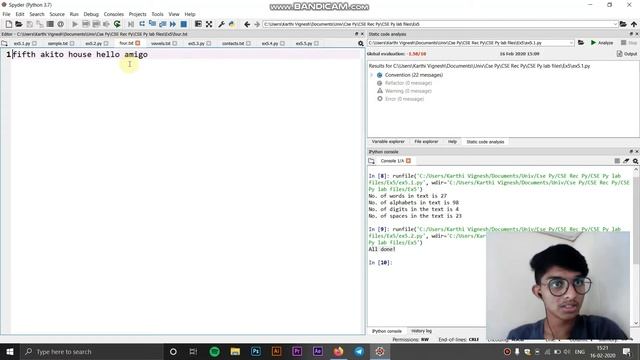Go forward with the right arrow icon

(257, 24)
